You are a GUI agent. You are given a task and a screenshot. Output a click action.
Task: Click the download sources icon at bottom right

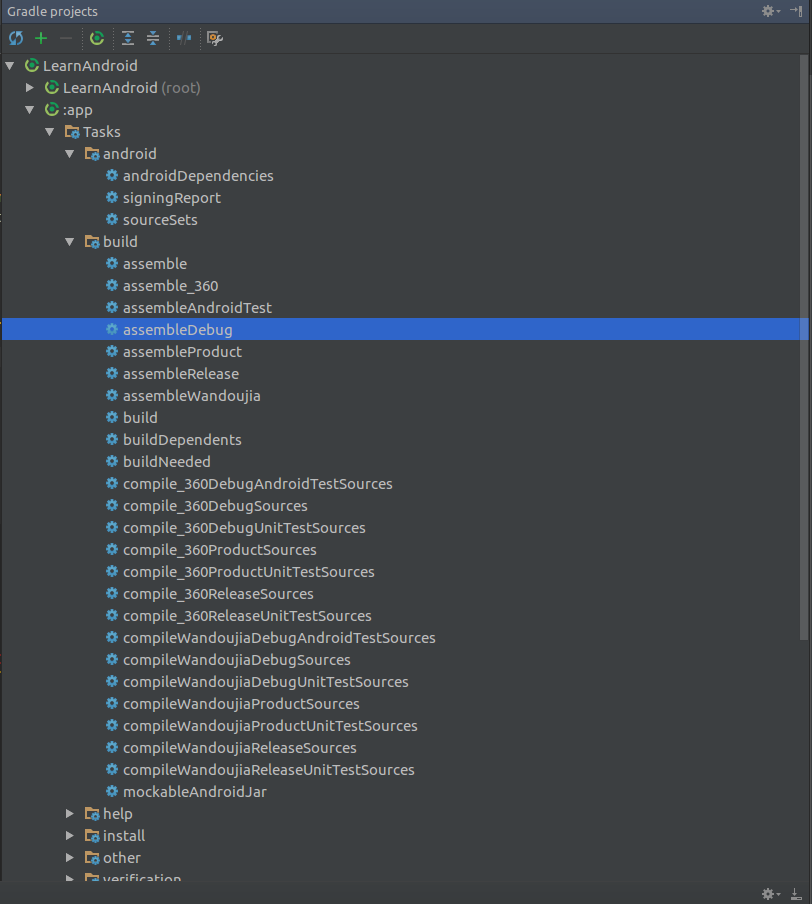(x=795, y=893)
